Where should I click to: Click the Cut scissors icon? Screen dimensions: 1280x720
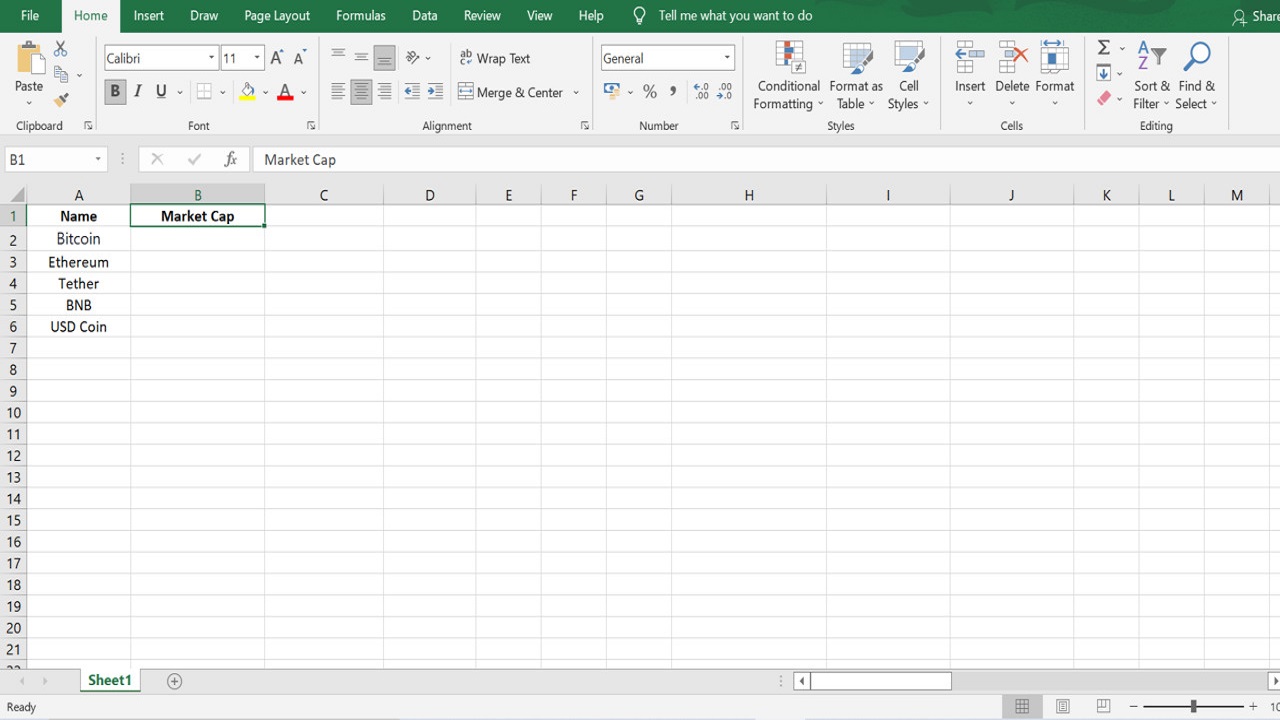pyautogui.click(x=61, y=49)
